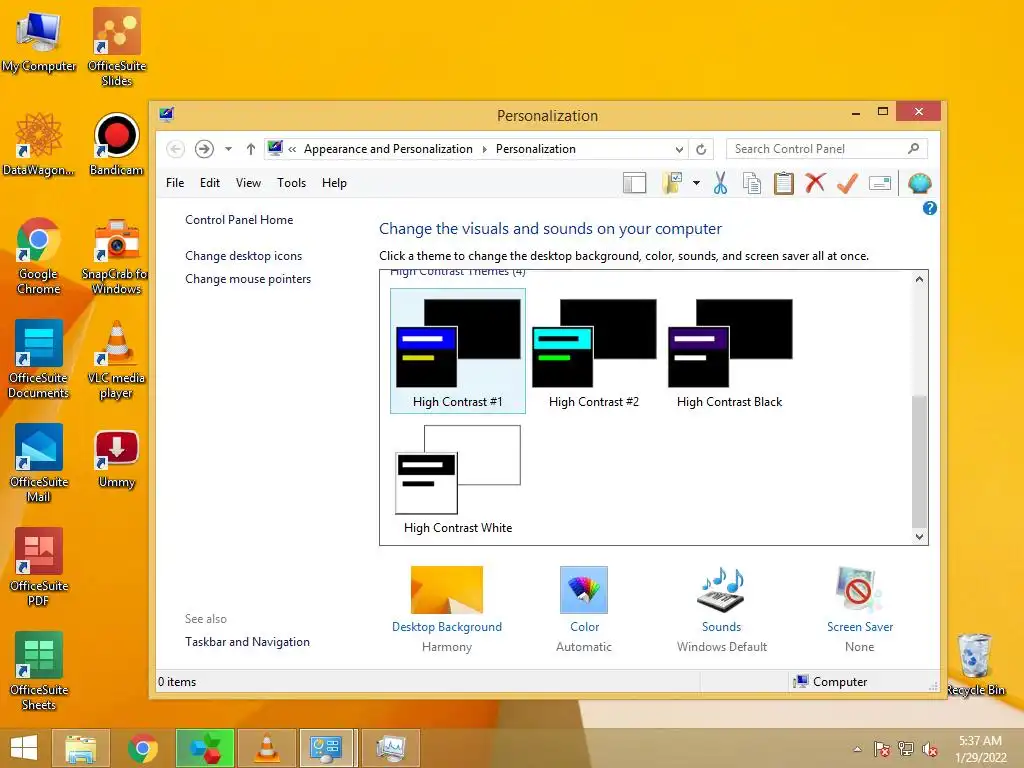Select the High Contrast #1 theme
This screenshot has width=1024, height=768.
458,351
